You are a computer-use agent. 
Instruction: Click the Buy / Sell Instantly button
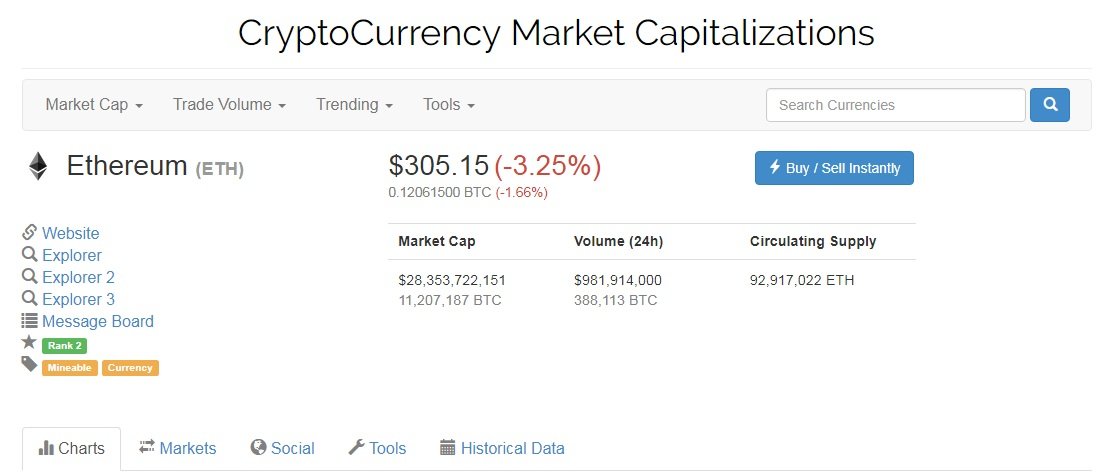pos(834,168)
